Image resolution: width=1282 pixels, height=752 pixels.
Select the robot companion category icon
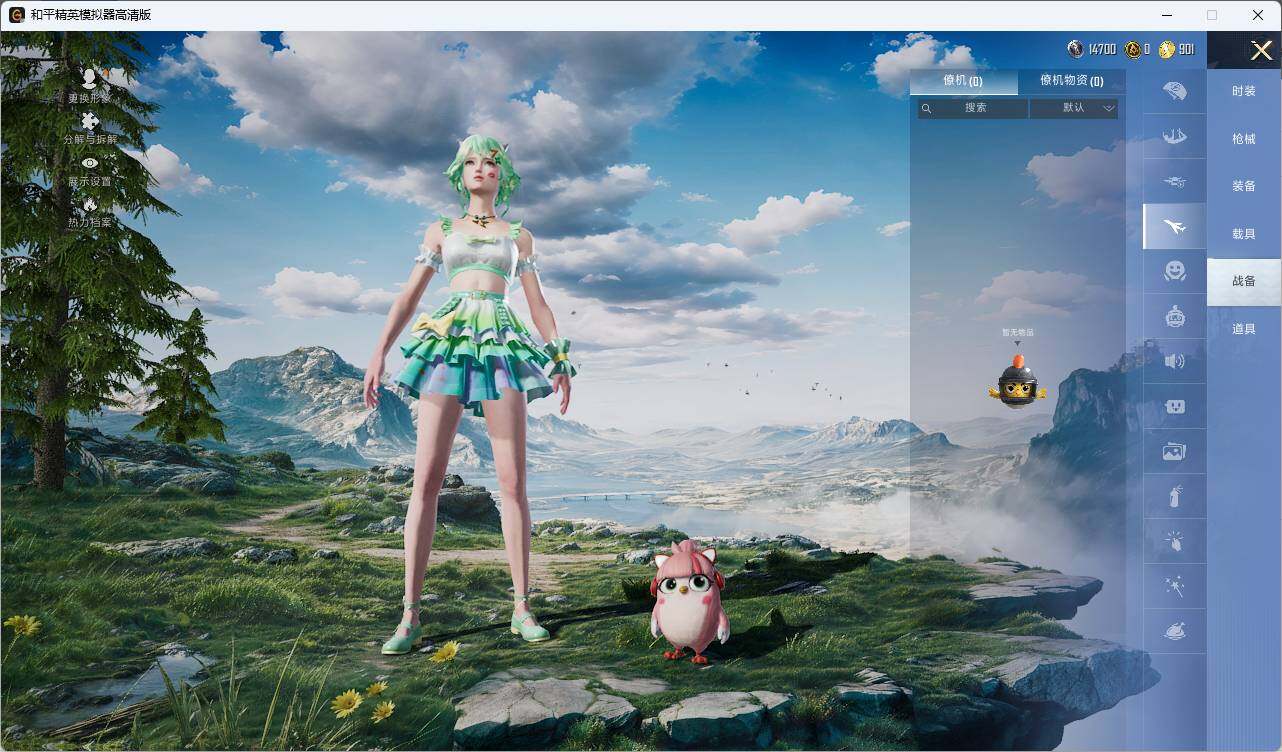[1175, 317]
